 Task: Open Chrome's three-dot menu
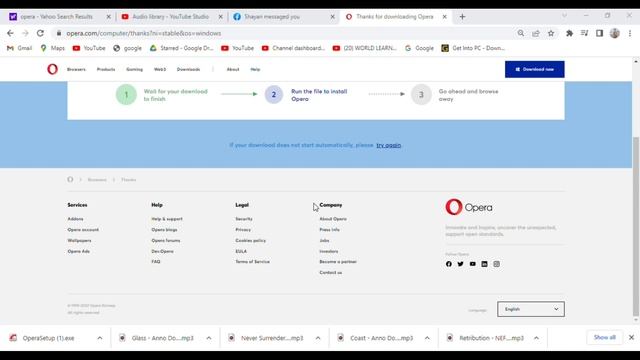tap(630, 33)
